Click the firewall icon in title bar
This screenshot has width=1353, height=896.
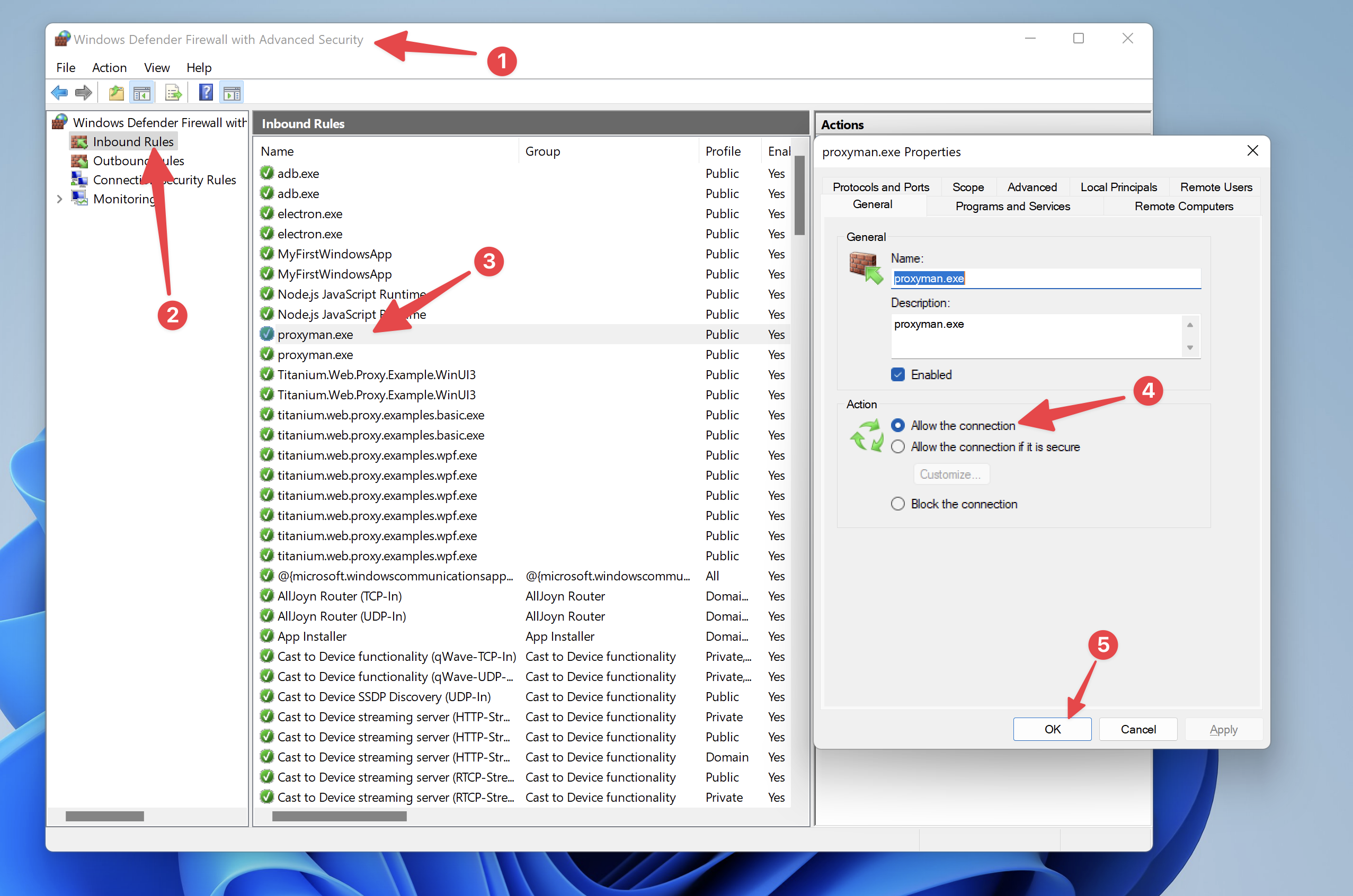pyautogui.click(x=63, y=38)
